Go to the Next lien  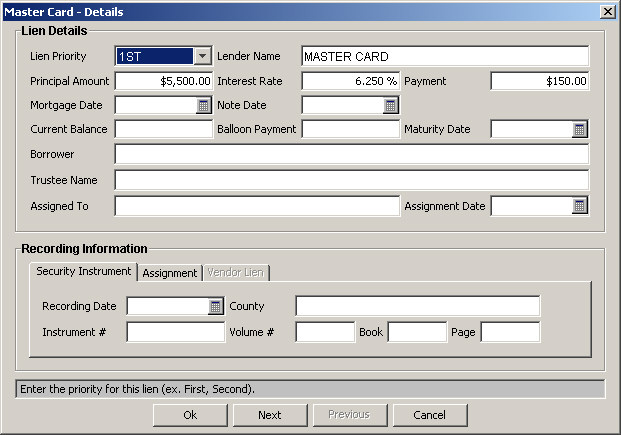[270, 415]
